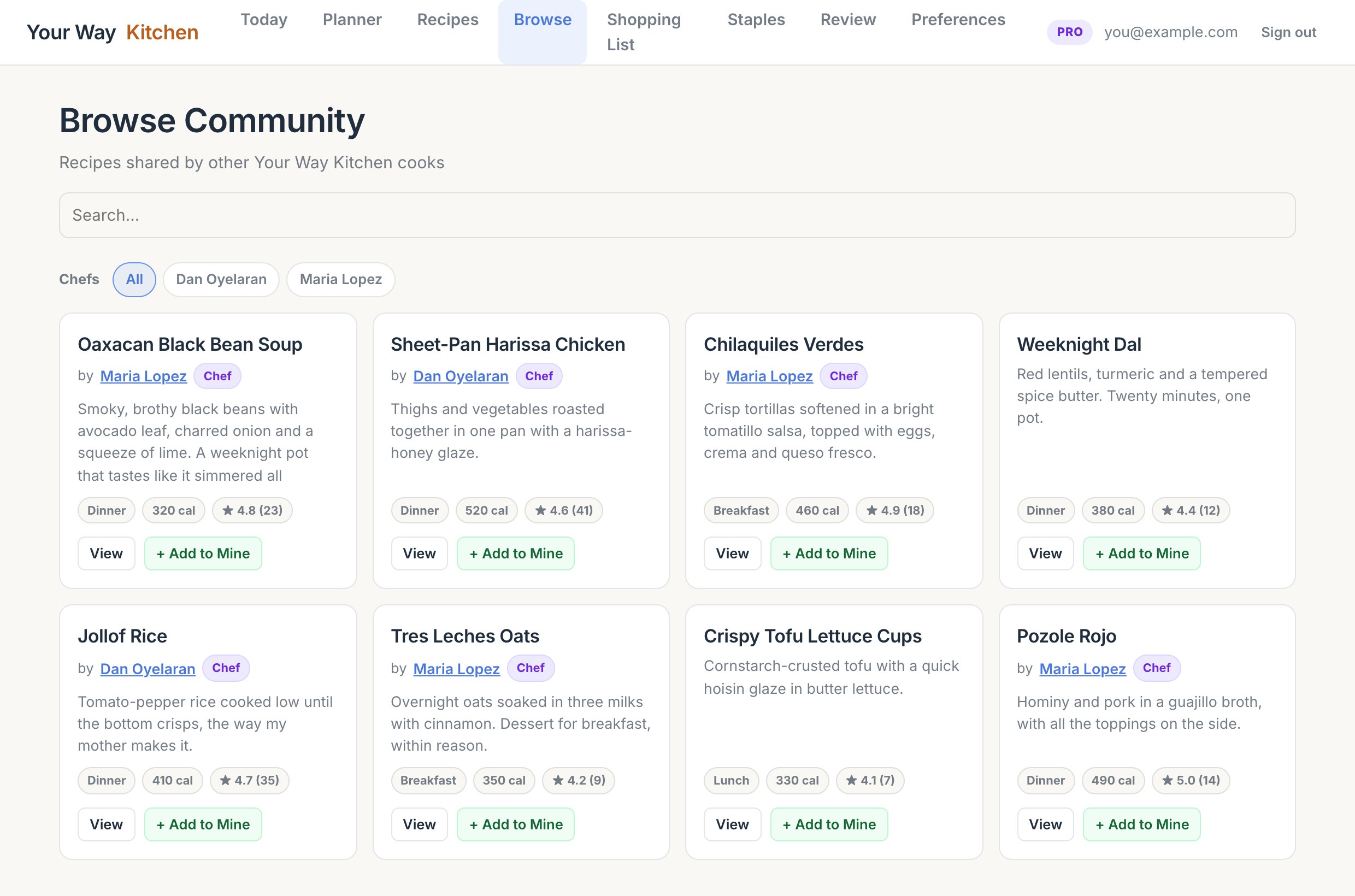The image size is (1355, 896).
Task: Add Jollof Rice to Mine
Action: tap(203, 824)
